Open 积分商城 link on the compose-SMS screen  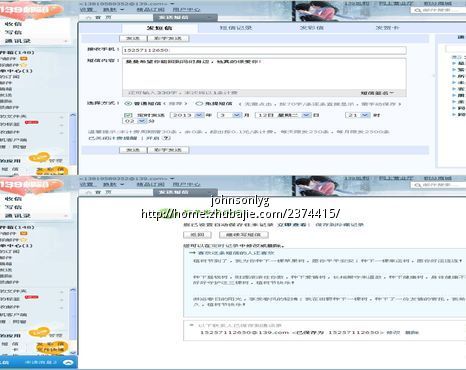pyautogui.click(x=438, y=3)
